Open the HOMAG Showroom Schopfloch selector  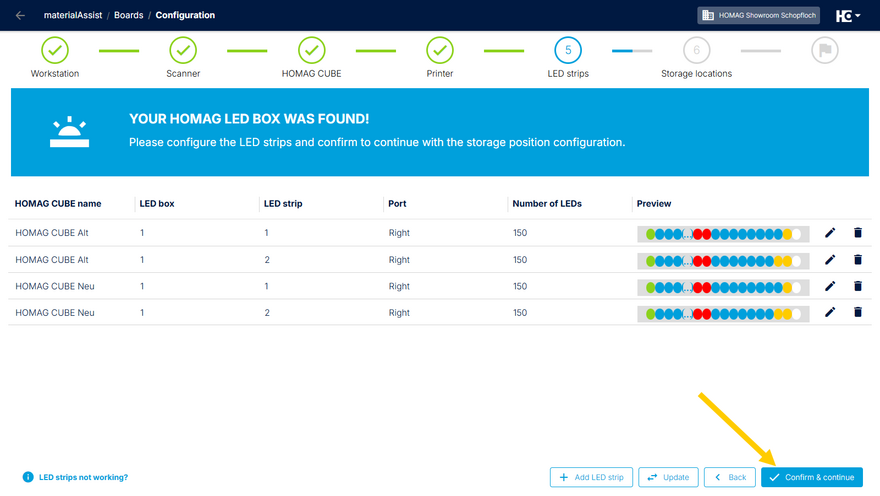pos(758,15)
